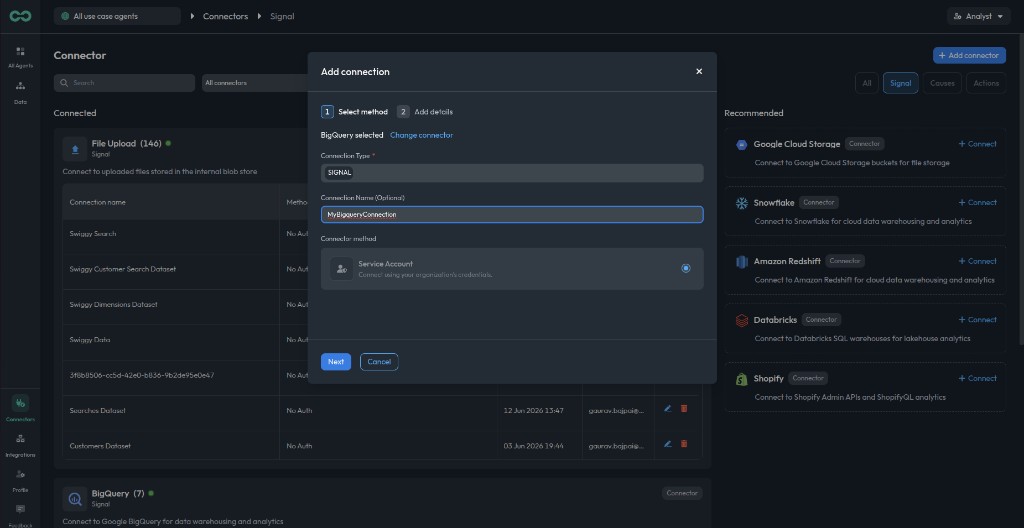Click the 03 Jun 2026 19:44 date cell

pos(533,446)
